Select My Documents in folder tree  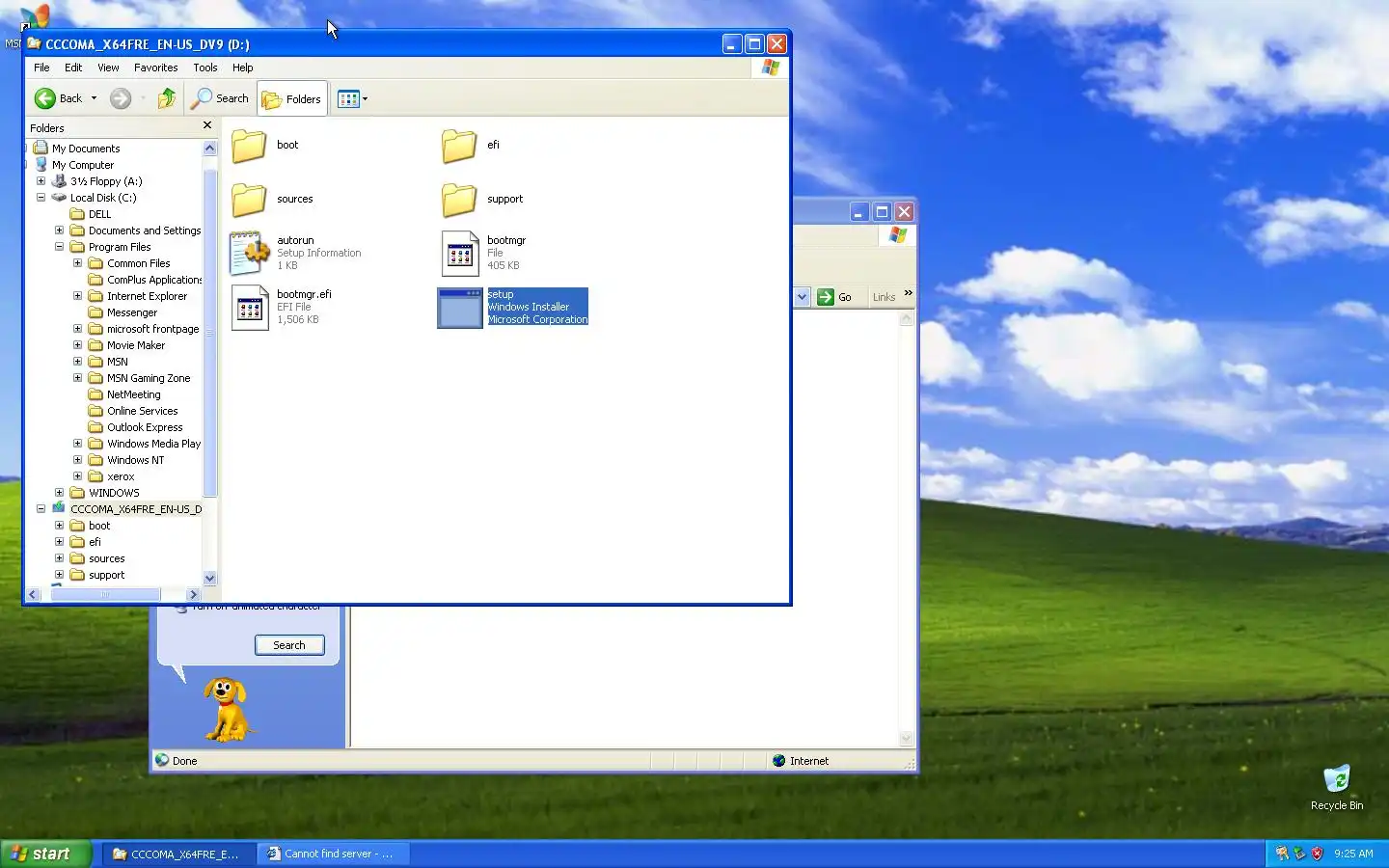tap(86, 149)
